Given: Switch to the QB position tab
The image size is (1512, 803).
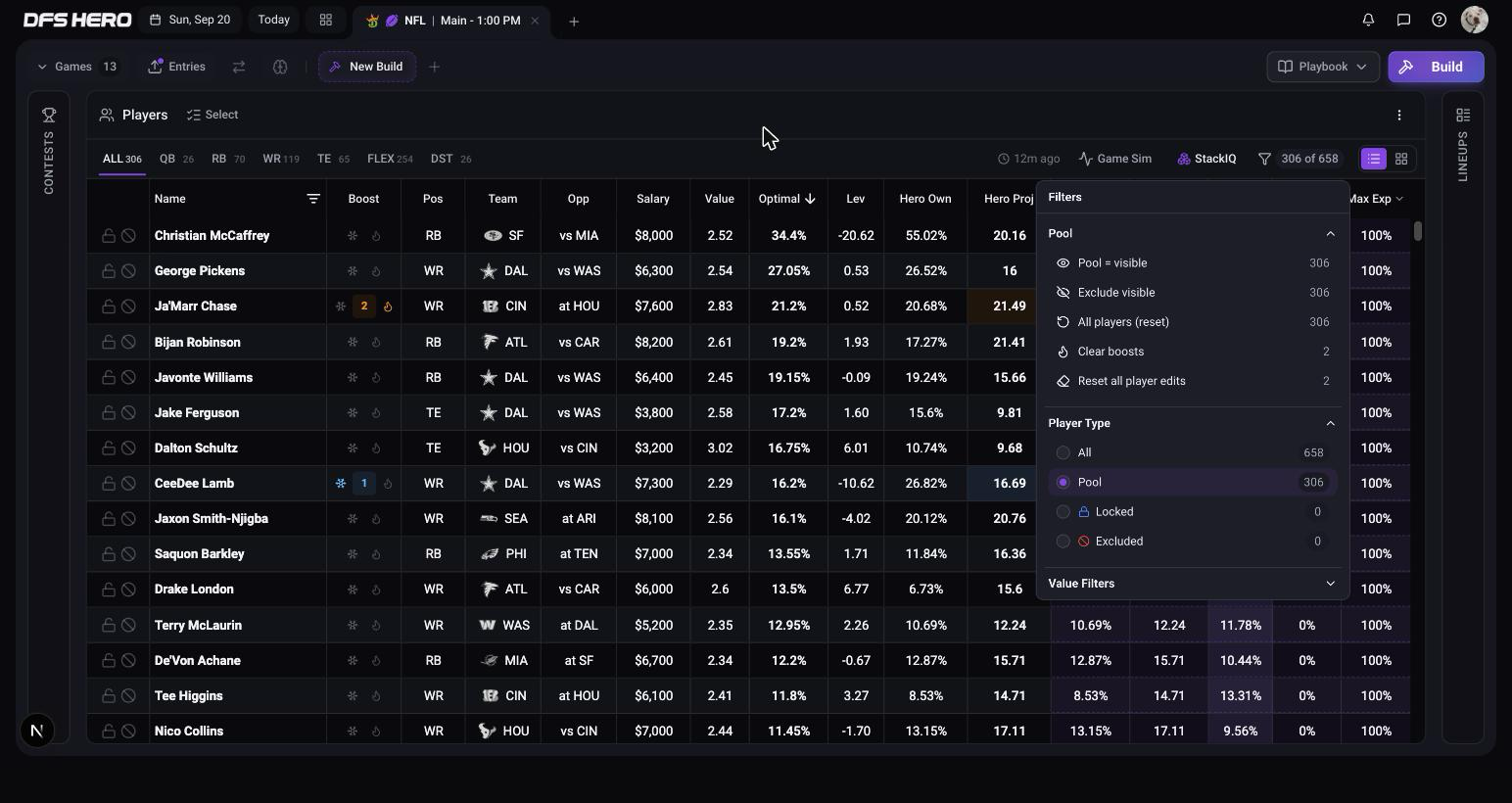Looking at the screenshot, I should coord(176,159).
